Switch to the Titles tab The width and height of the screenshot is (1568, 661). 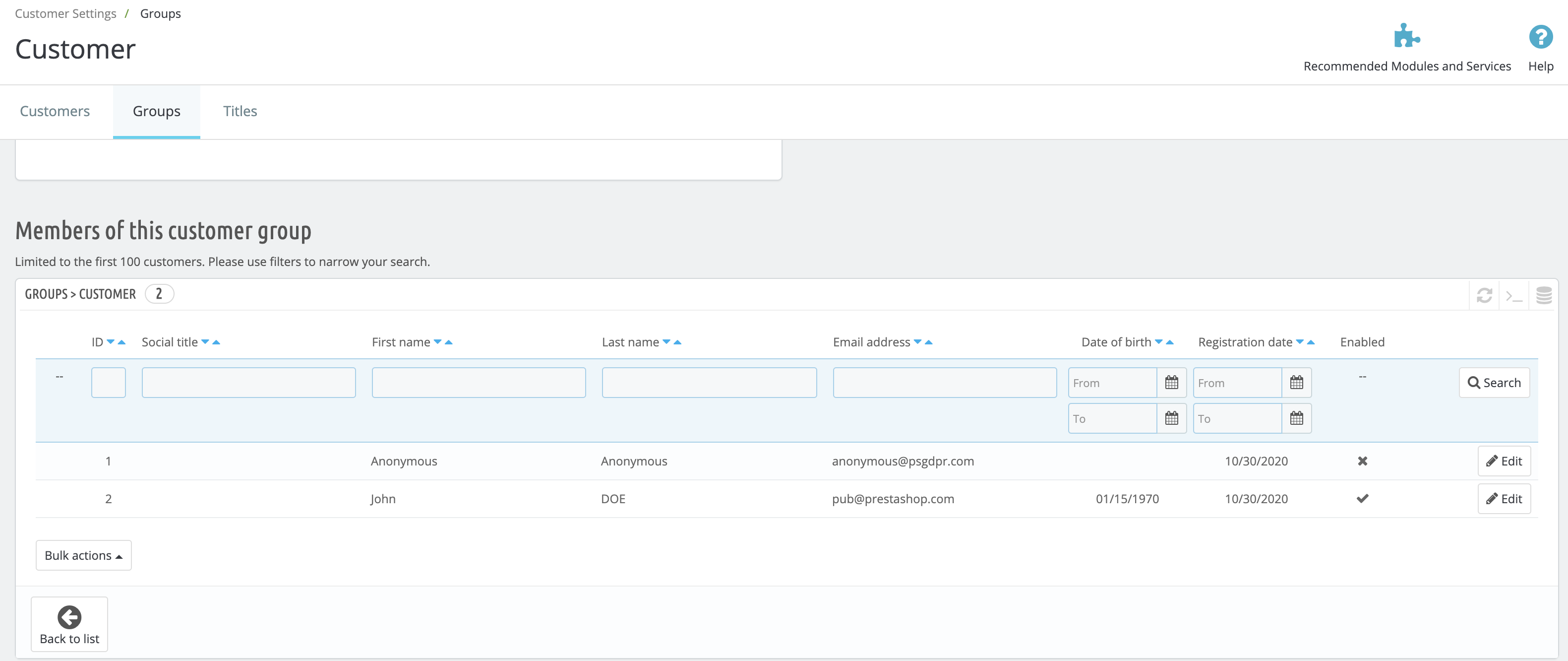click(x=240, y=111)
